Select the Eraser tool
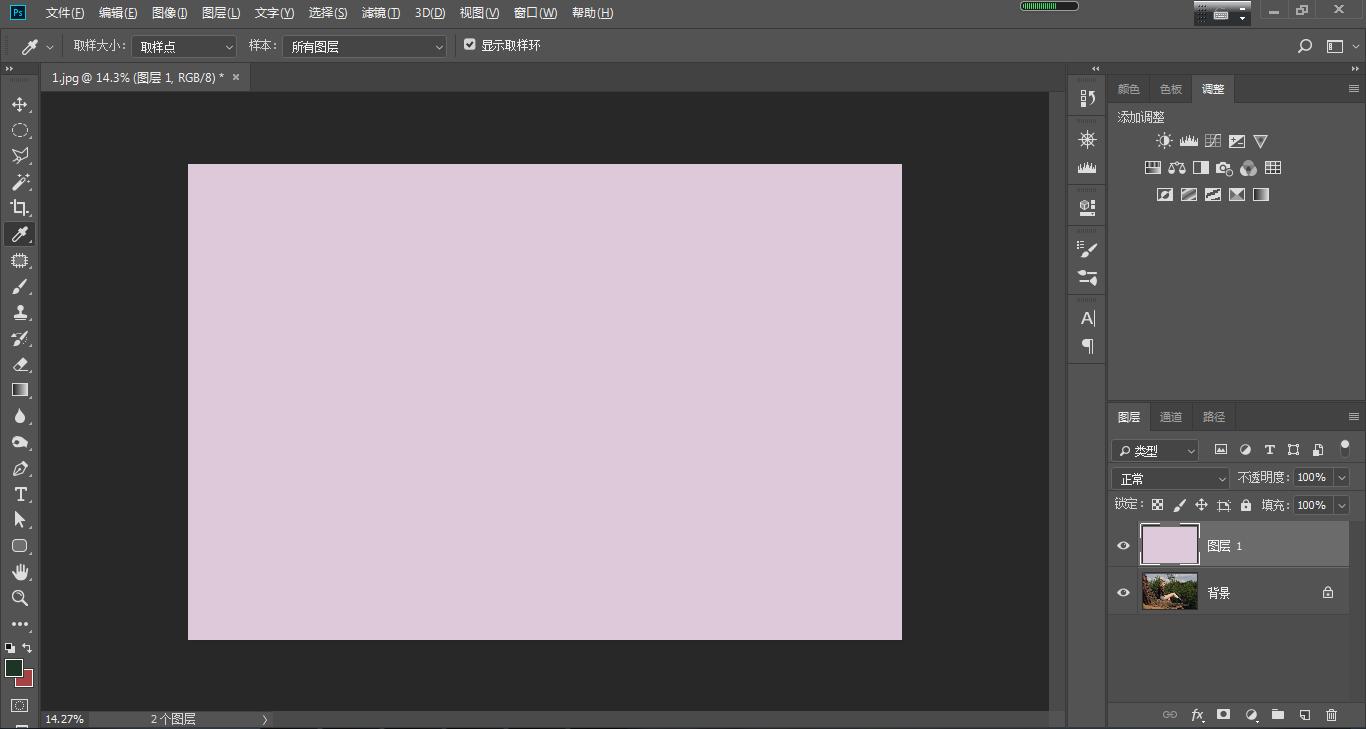The image size is (1366, 729). pyautogui.click(x=19, y=365)
